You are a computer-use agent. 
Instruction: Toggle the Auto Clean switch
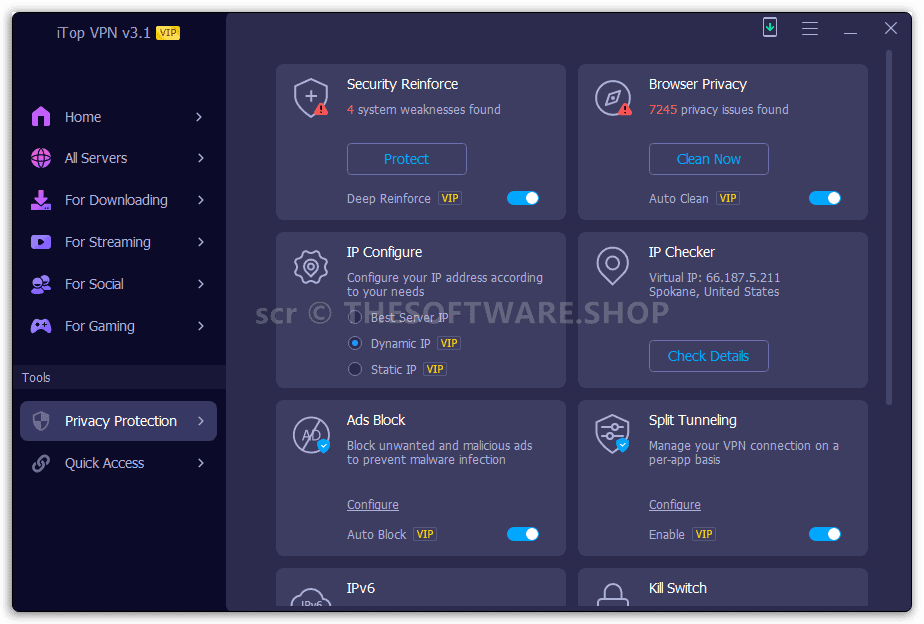click(x=824, y=199)
